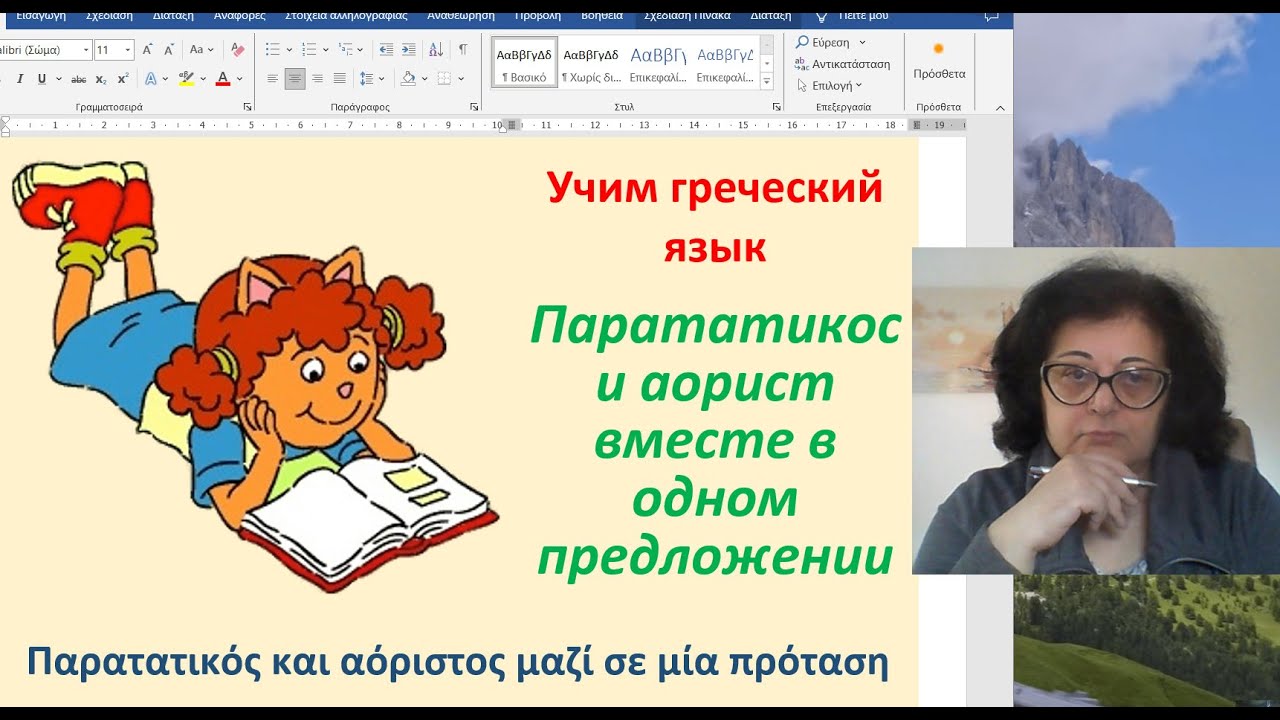
Task: Justify paragraph text
Action: 339,78
